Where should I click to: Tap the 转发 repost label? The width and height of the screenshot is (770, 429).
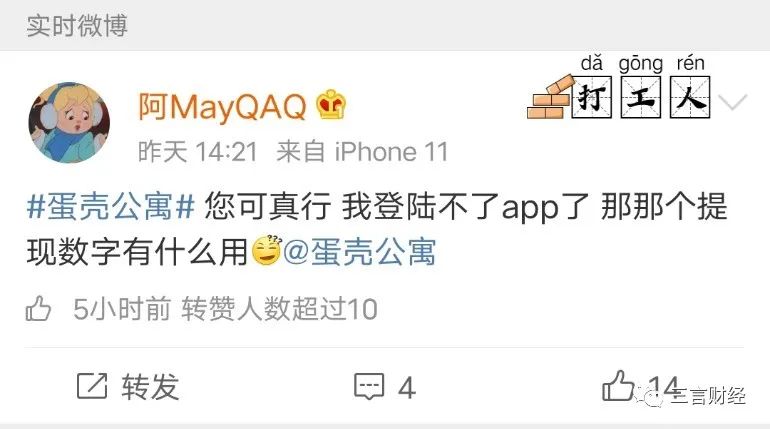tap(150, 387)
